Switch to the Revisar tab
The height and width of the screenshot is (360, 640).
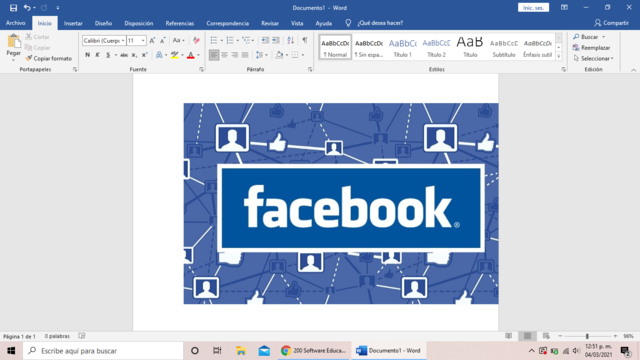pos(270,23)
